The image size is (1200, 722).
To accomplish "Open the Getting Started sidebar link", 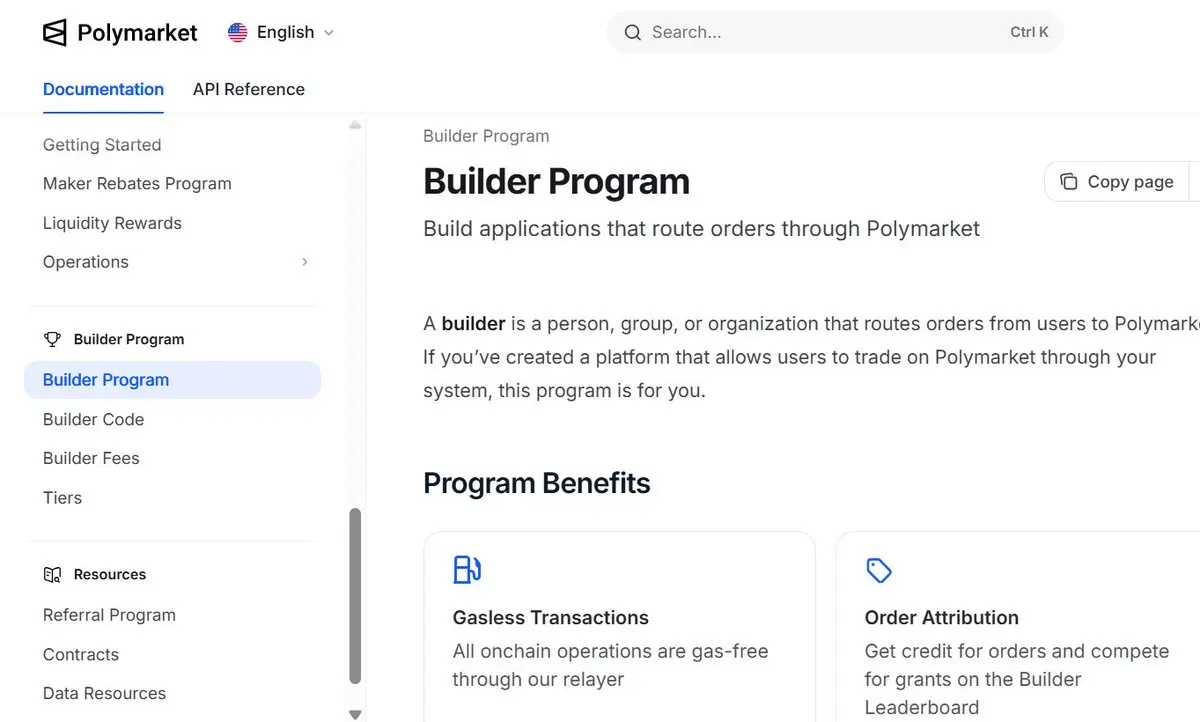I will 102,145.
